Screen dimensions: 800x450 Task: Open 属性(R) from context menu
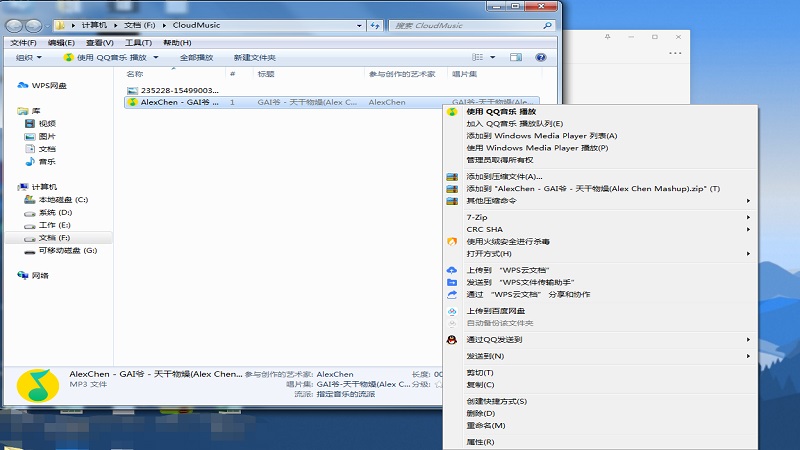pos(600,442)
